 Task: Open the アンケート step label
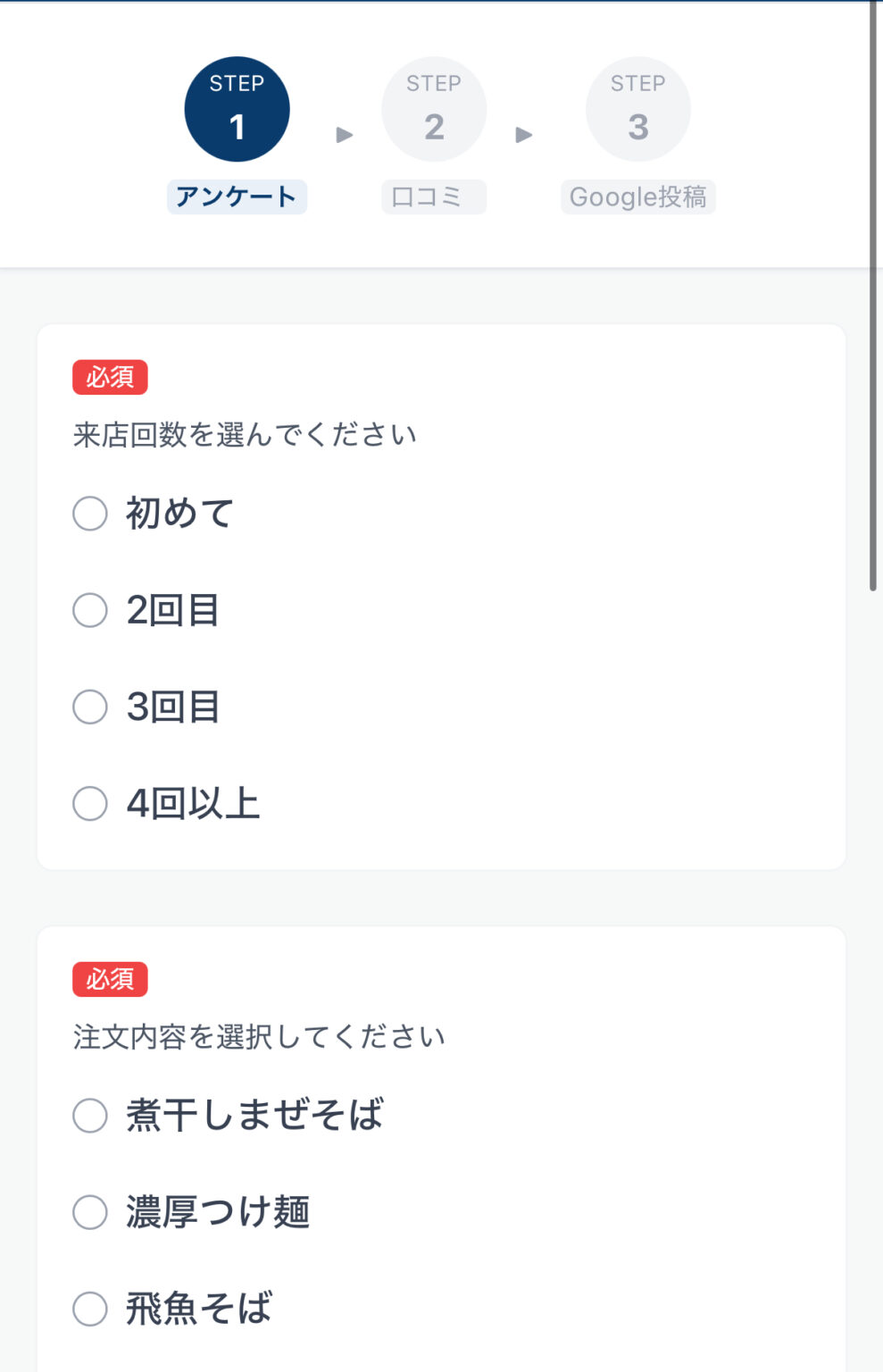[237, 197]
